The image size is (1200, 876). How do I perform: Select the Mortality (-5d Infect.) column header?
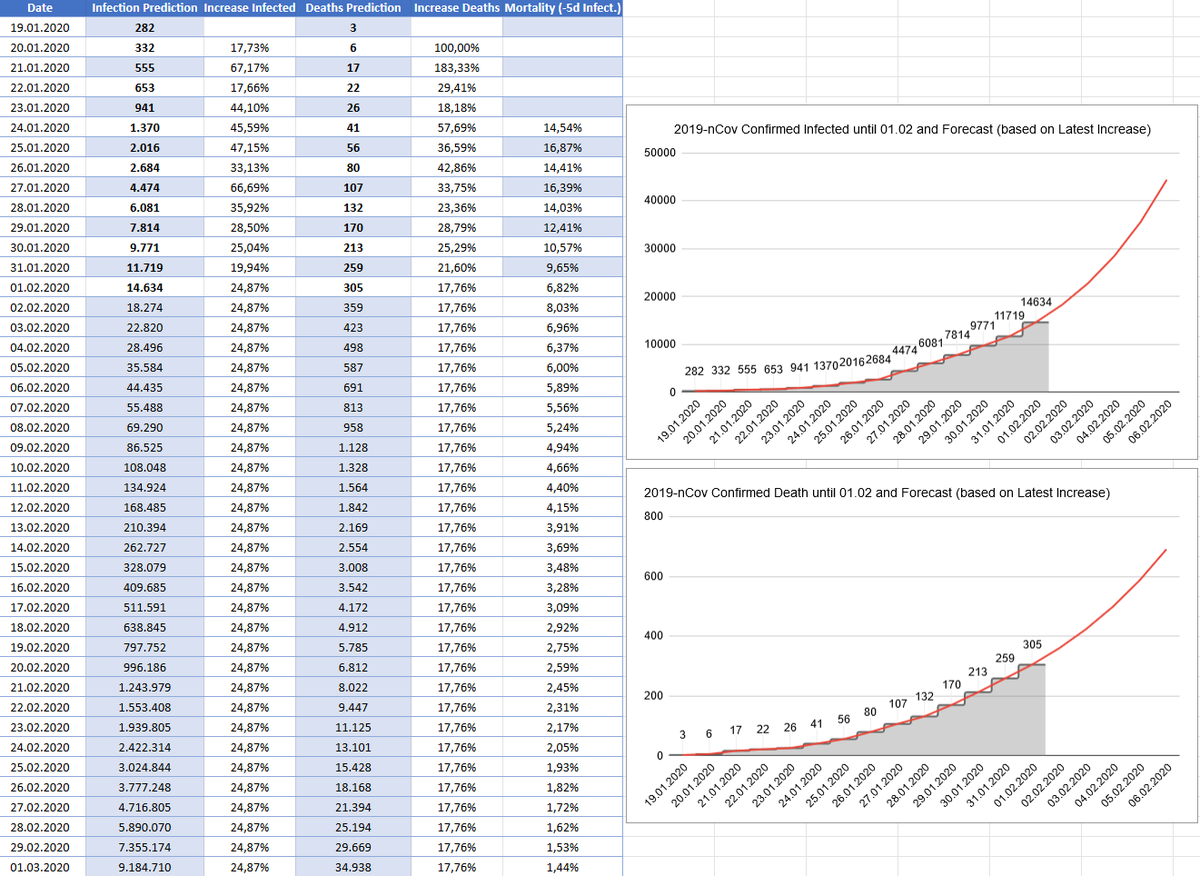563,8
